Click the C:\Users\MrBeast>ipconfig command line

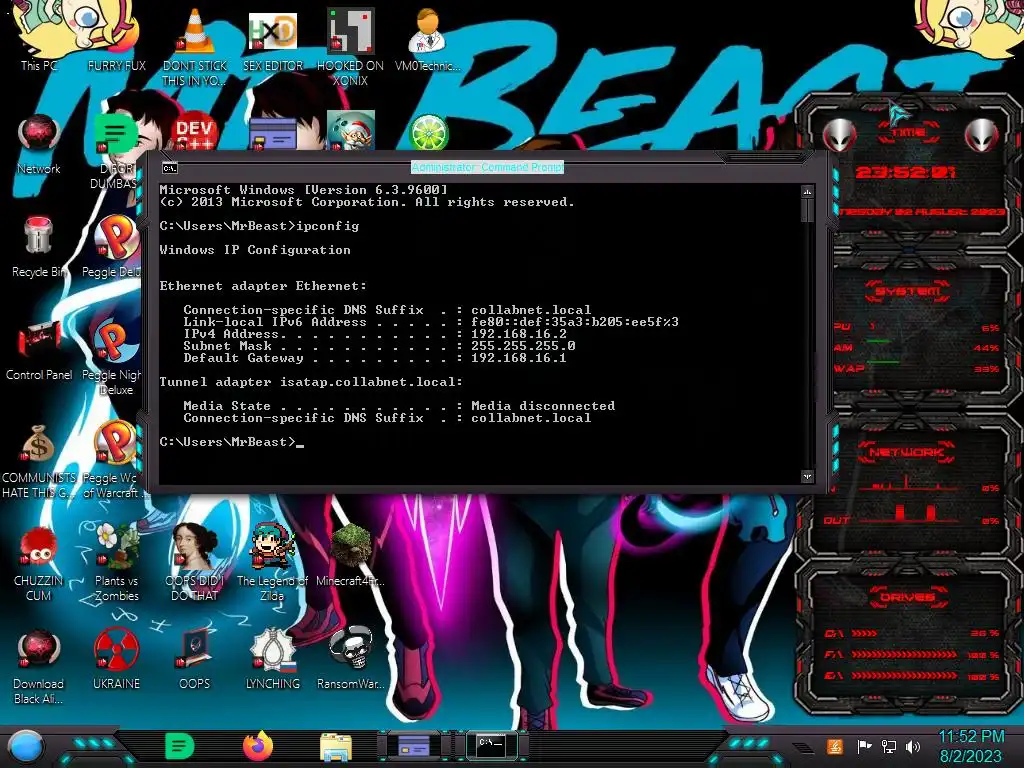(x=259, y=226)
